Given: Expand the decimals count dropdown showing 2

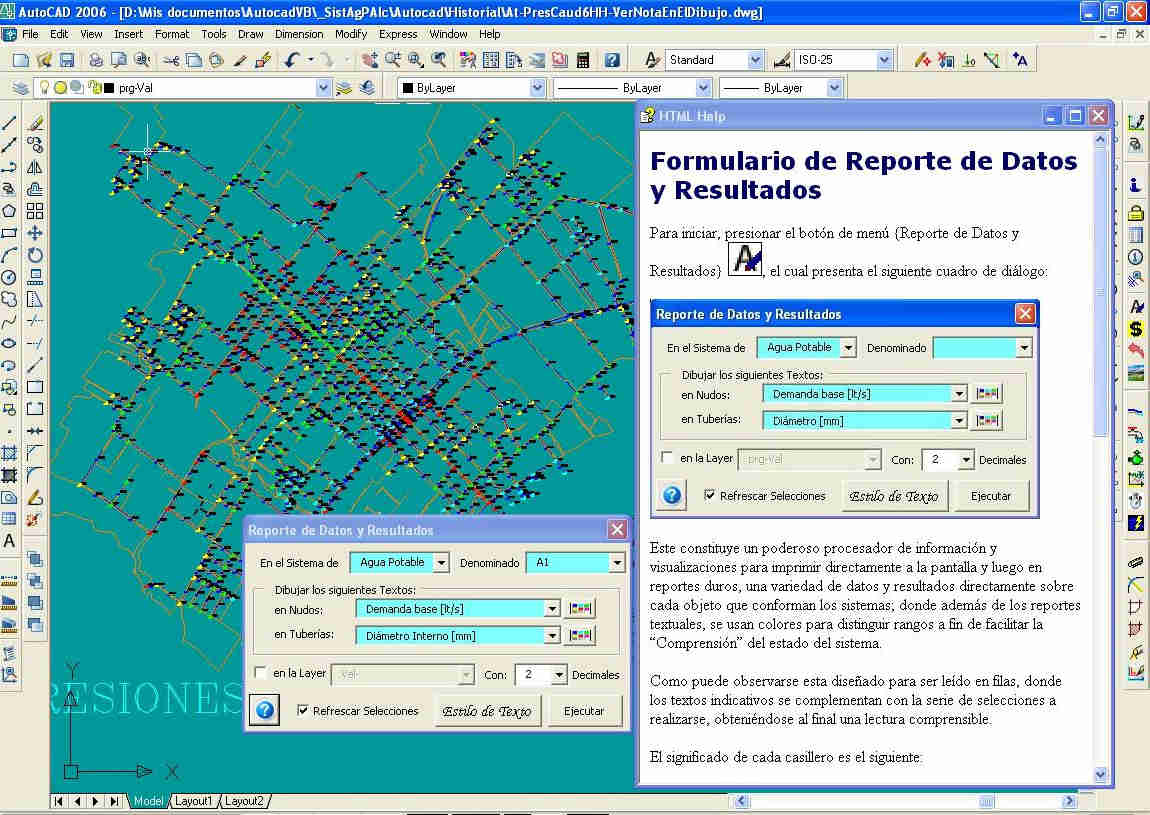Looking at the screenshot, I should (558, 675).
